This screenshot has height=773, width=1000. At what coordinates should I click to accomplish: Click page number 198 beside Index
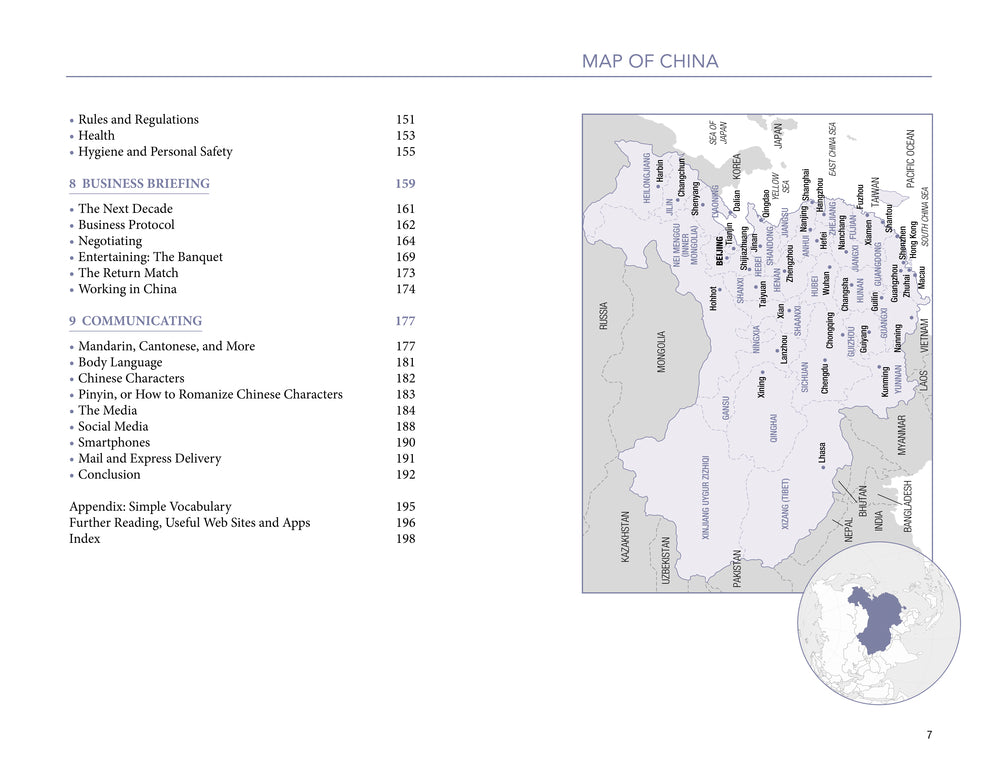[x=405, y=538]
